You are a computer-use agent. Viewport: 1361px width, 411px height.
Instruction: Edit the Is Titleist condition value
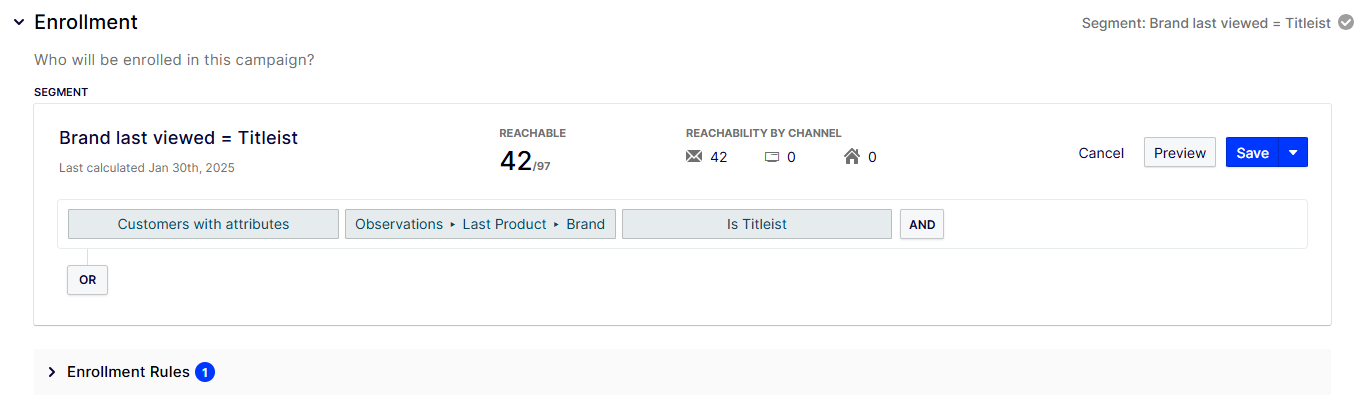(x=756, y=224)
